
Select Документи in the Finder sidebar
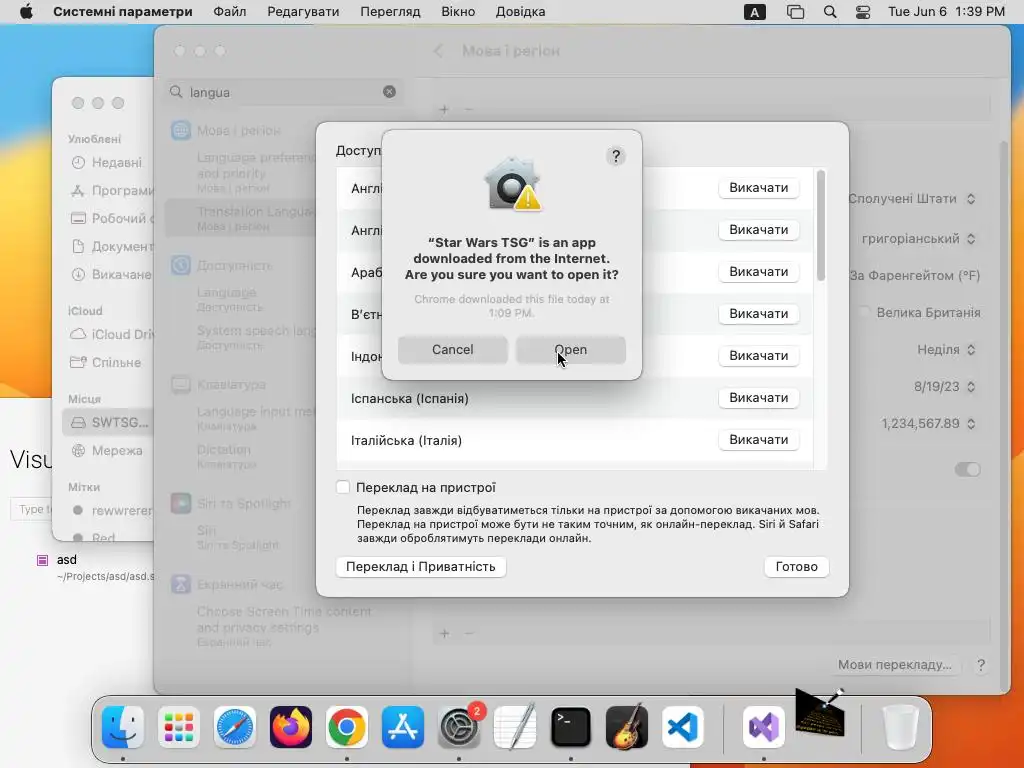(x=111, y=246)
